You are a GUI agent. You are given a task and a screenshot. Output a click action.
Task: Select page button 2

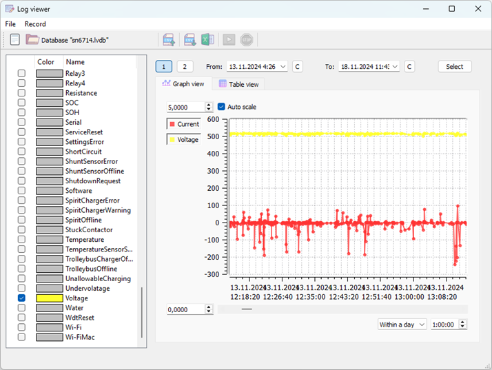point(185,67)
